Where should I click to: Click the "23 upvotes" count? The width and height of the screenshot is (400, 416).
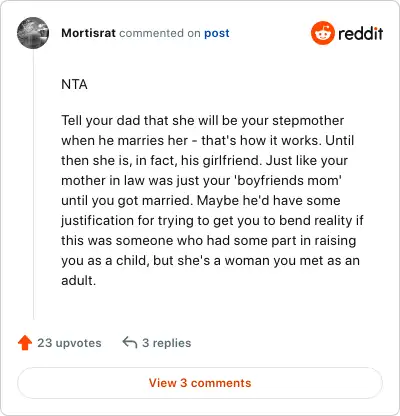point(69,343)
